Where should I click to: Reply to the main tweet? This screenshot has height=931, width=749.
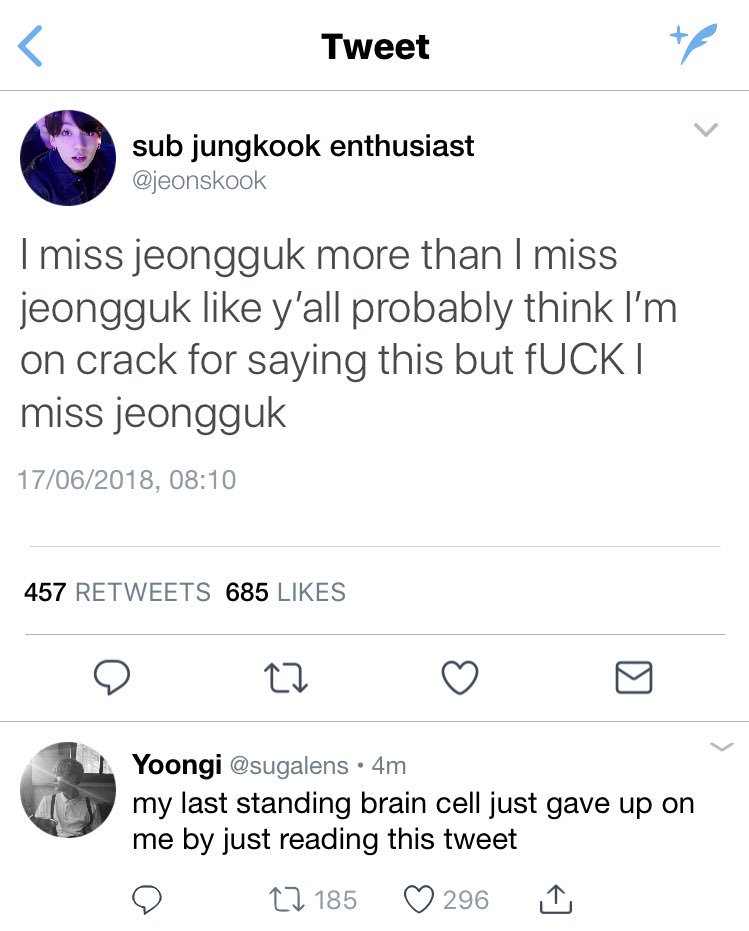[x=112, y=677]
